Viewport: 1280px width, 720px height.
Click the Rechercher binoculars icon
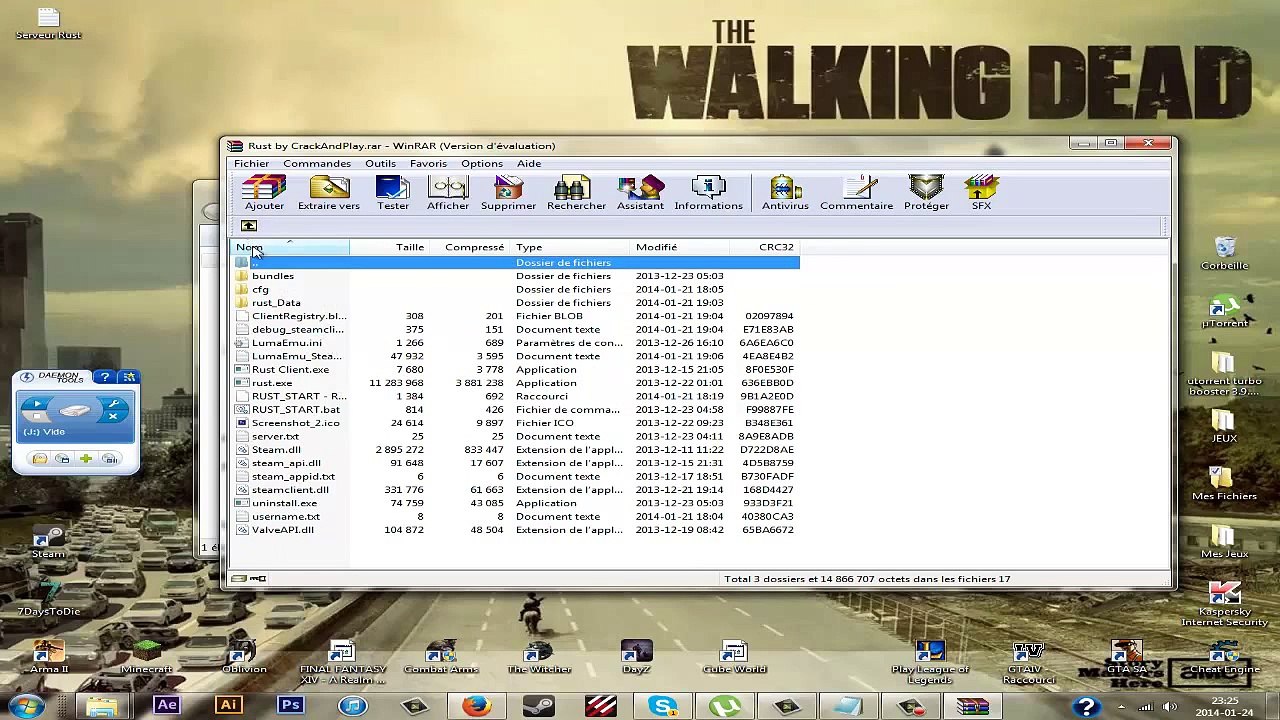click(576, 192)
